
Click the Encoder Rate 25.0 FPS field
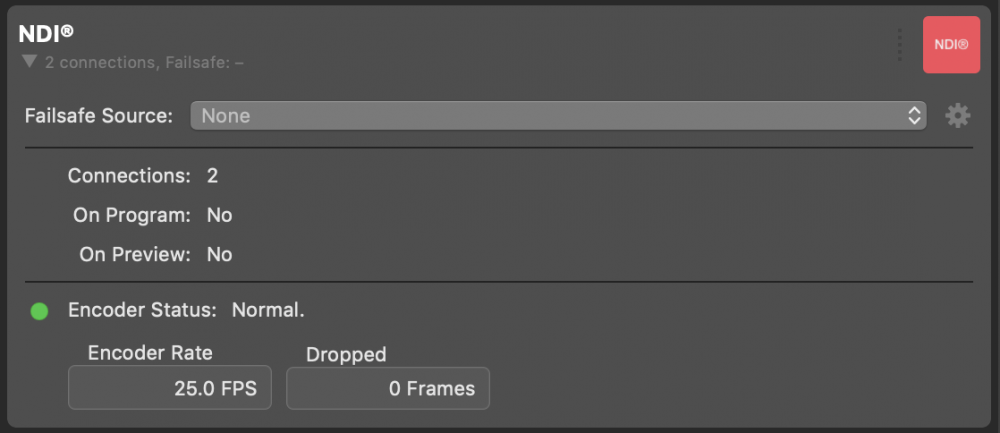[x=170, y=388]
